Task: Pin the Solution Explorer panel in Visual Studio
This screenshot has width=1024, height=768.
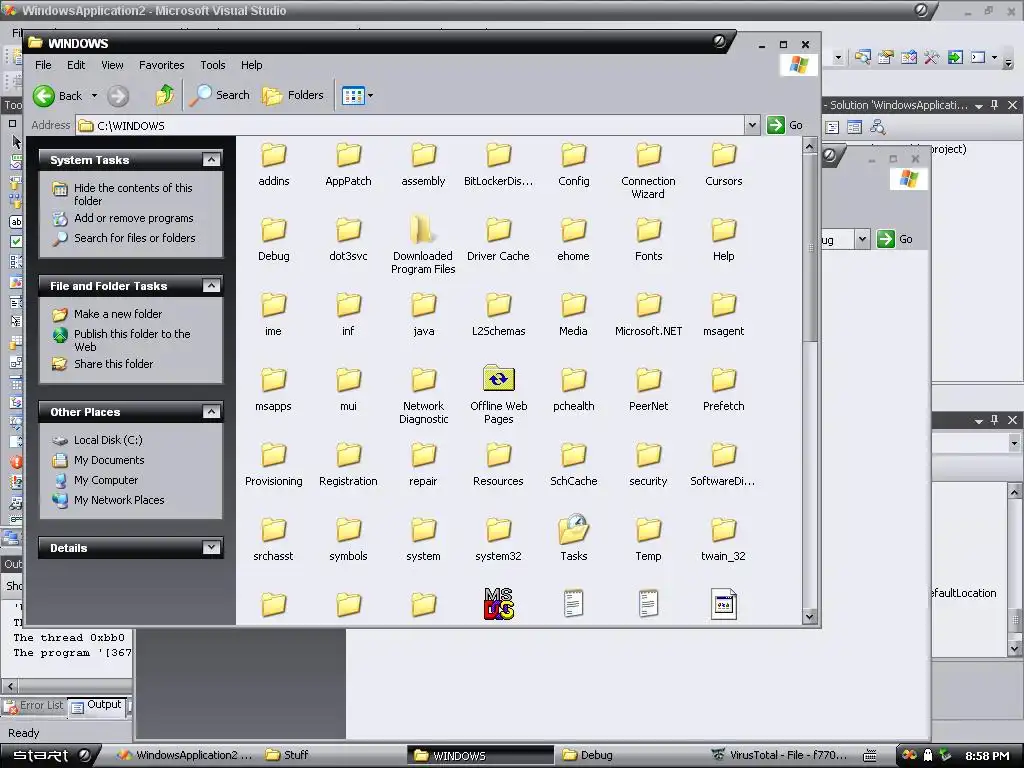Action: coord(995,105)
